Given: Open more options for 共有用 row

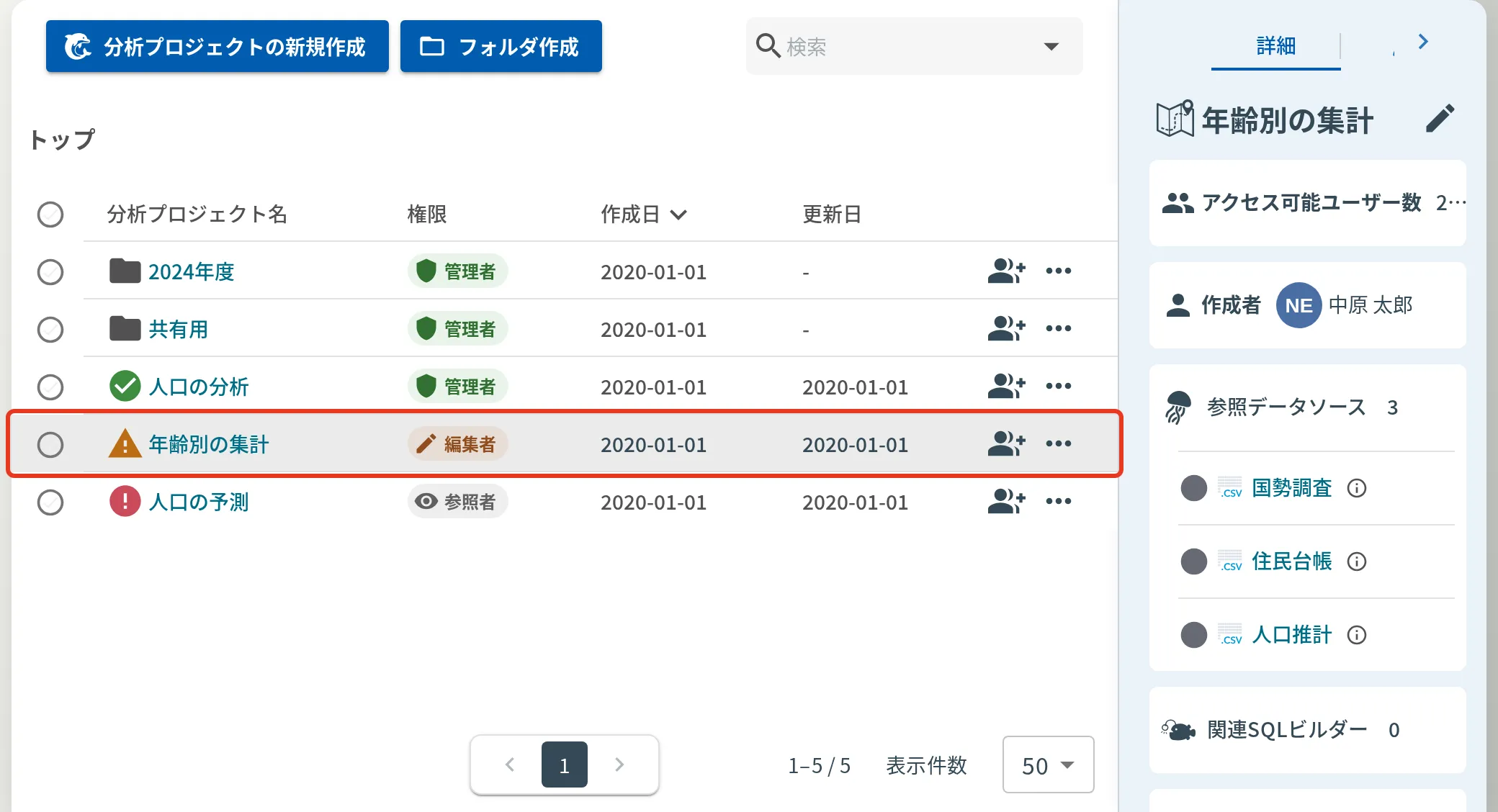Looking at the screenshot, I should 1058,329.
